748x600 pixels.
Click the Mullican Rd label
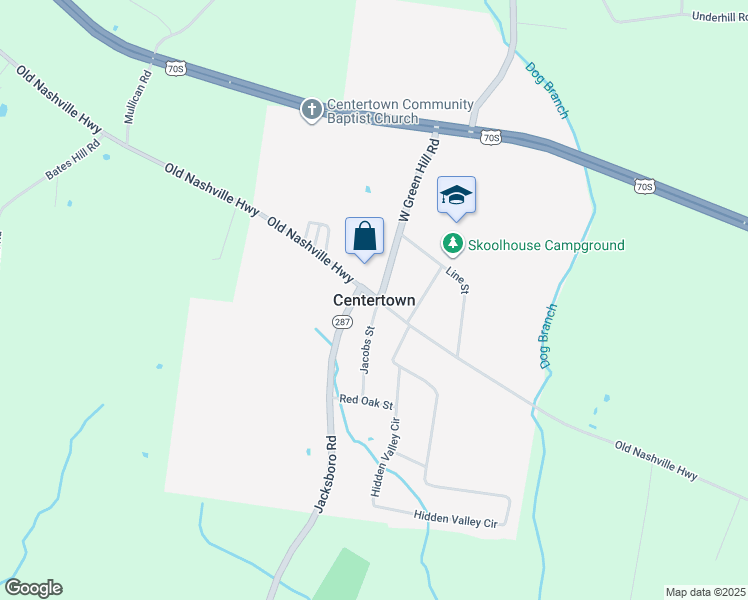(x=138, y=97)
